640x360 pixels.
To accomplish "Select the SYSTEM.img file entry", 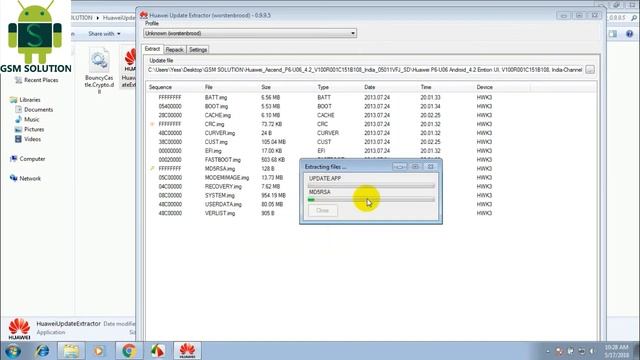I will pyautogui.click(x=219, y=196).
